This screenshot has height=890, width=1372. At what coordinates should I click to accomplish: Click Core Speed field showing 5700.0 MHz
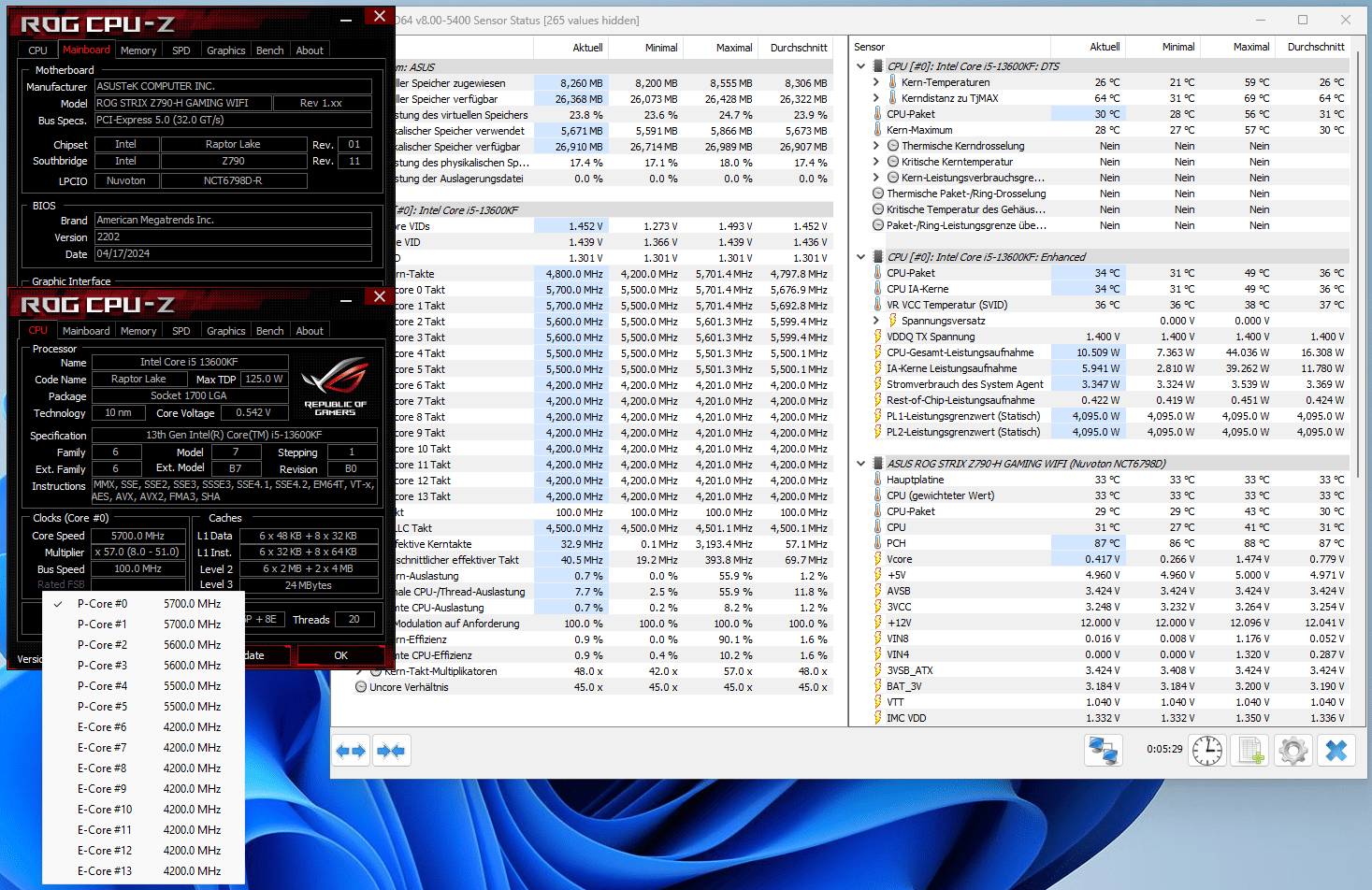click(x=137, y=536)
